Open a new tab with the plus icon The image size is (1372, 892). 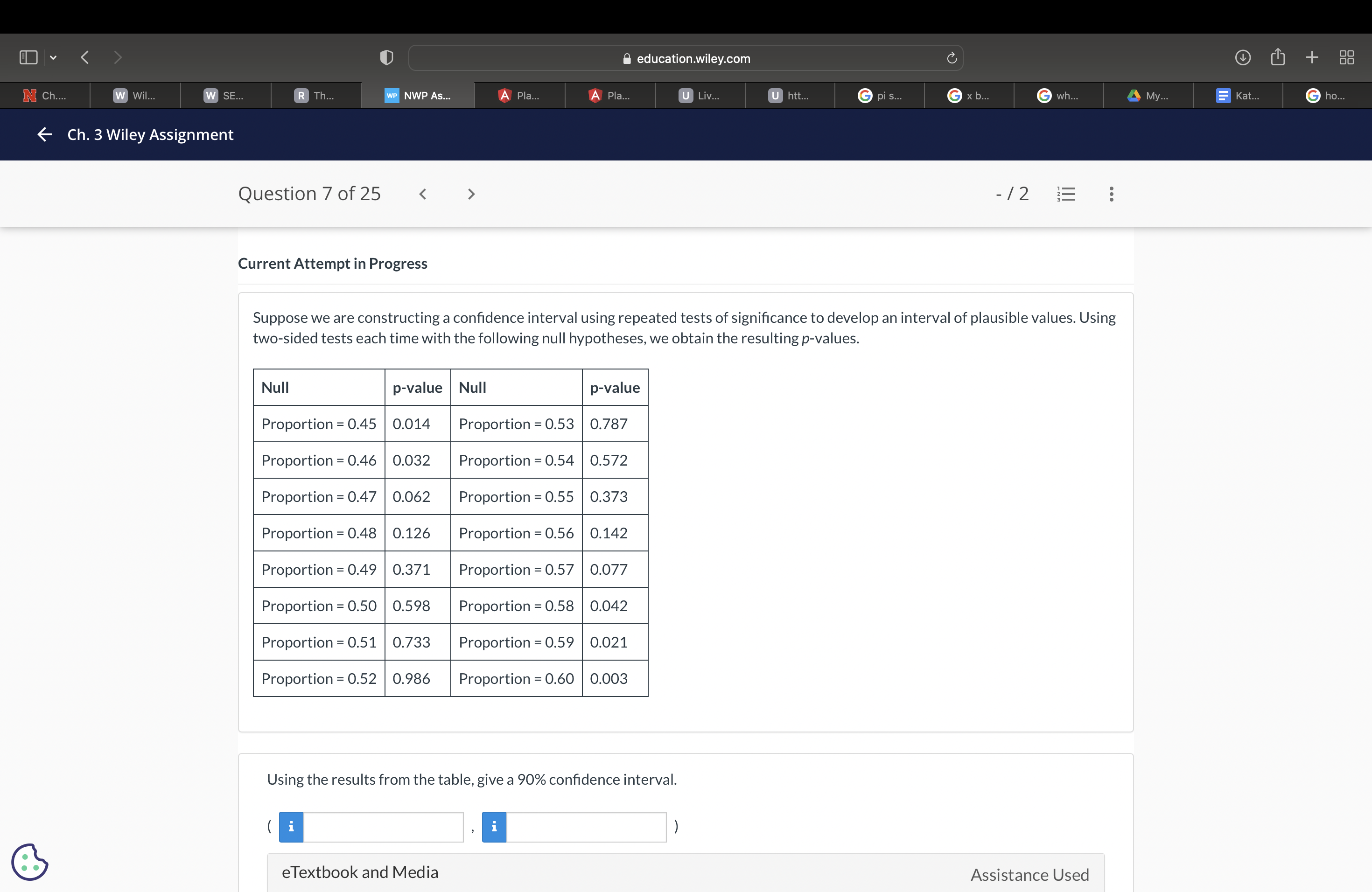click(1312, 58)
